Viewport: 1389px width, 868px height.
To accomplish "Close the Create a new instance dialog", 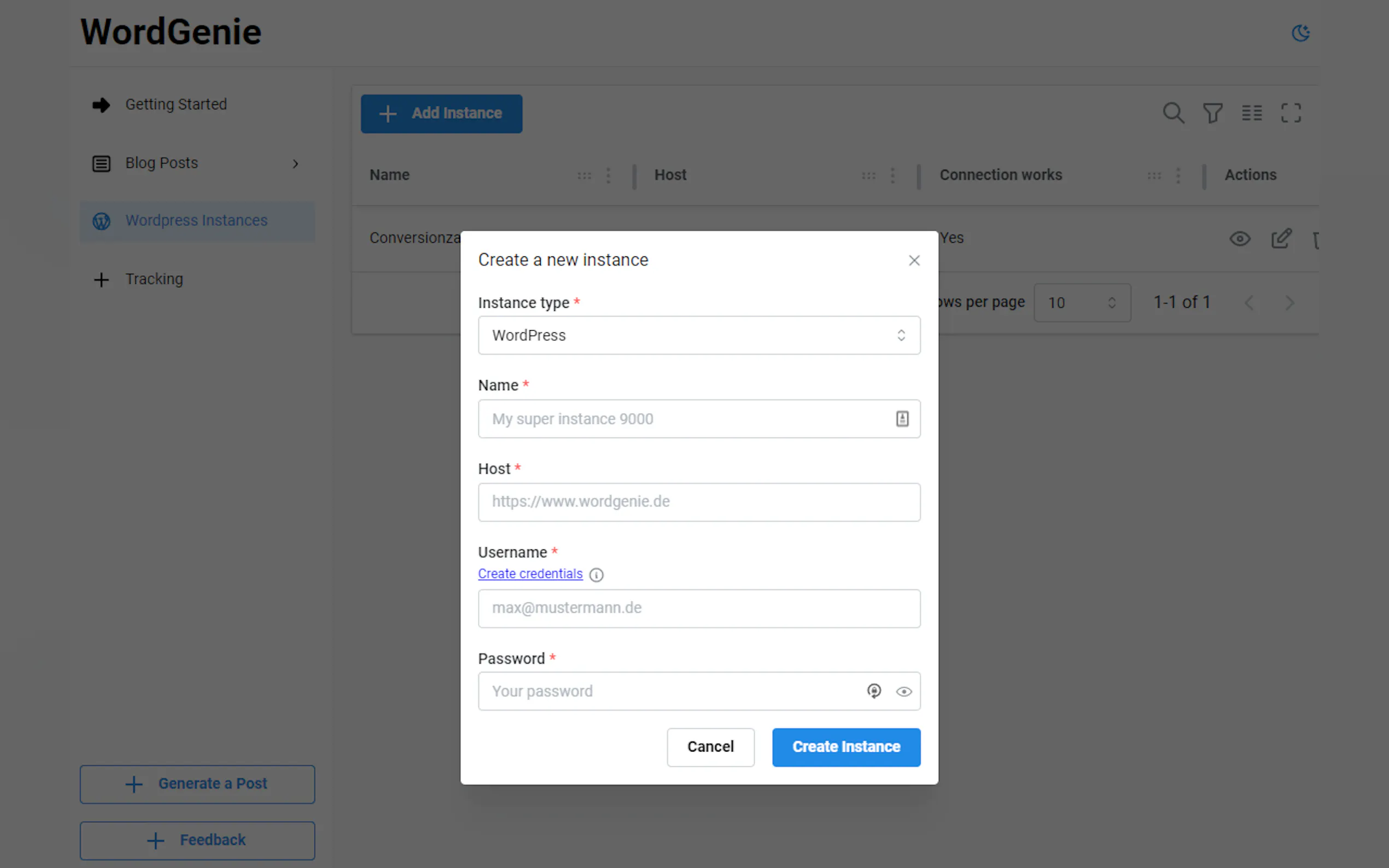I will 914,261.
